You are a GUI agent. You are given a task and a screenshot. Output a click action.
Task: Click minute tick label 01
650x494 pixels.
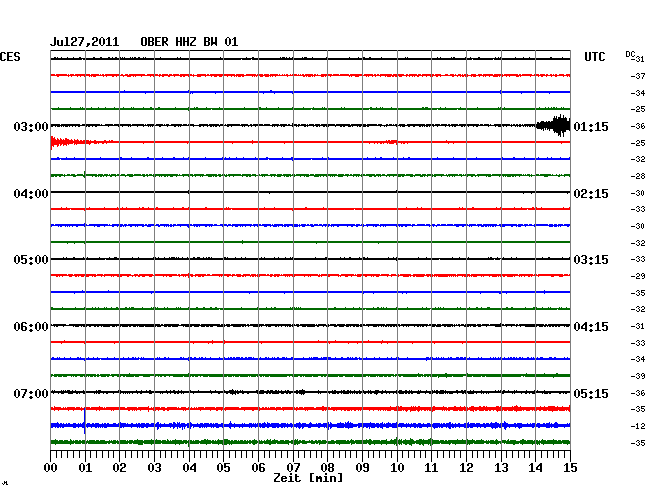coord(85,467)
